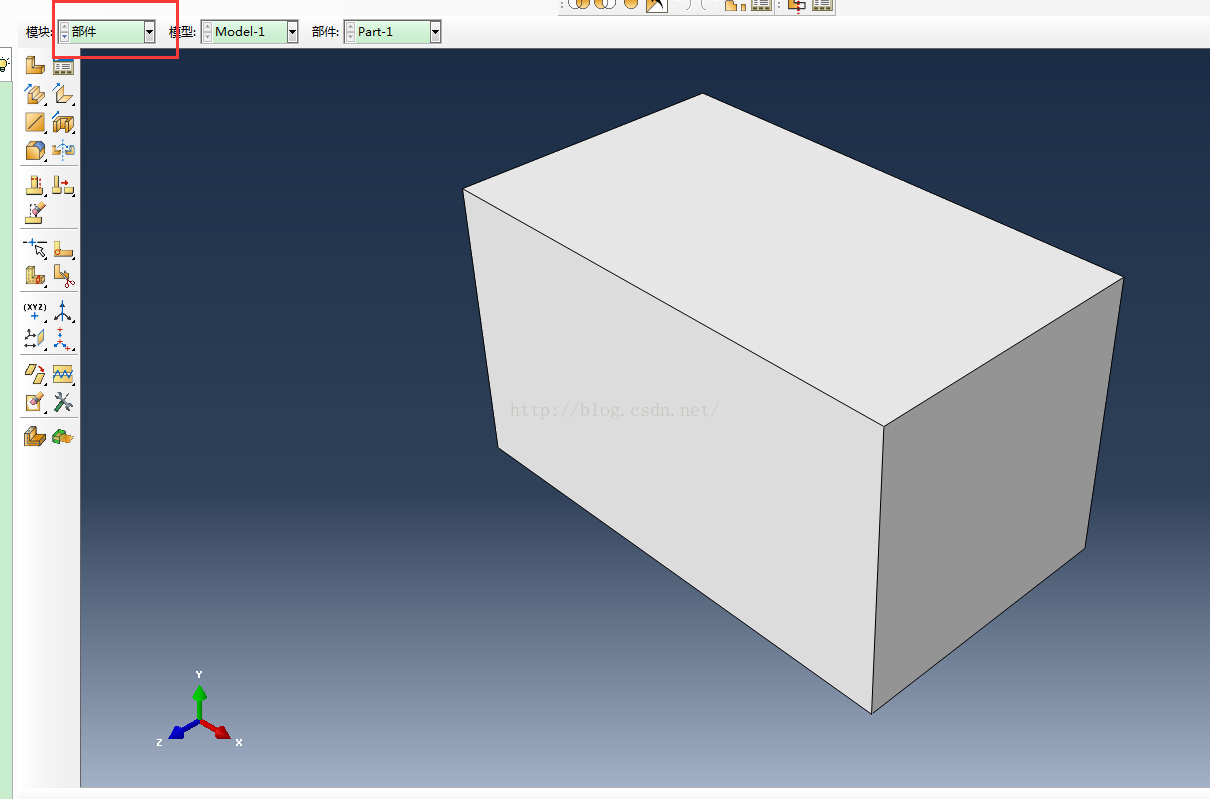Click the Create Mirror tool
The width and height of the screenshot is (1210, 799).
(x=63, y=151)
